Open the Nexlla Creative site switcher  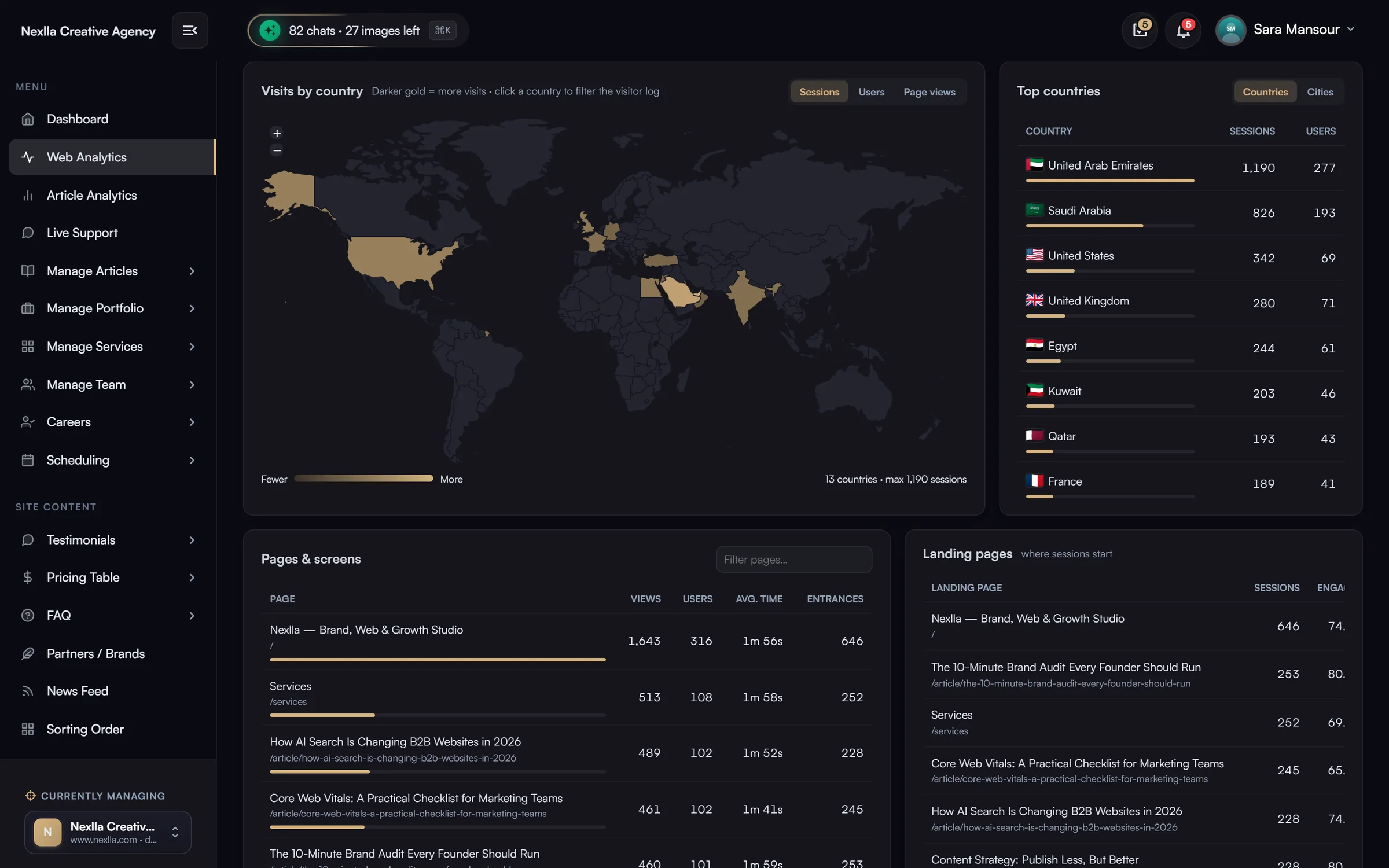pyautogui.click(x=108, y=832)
